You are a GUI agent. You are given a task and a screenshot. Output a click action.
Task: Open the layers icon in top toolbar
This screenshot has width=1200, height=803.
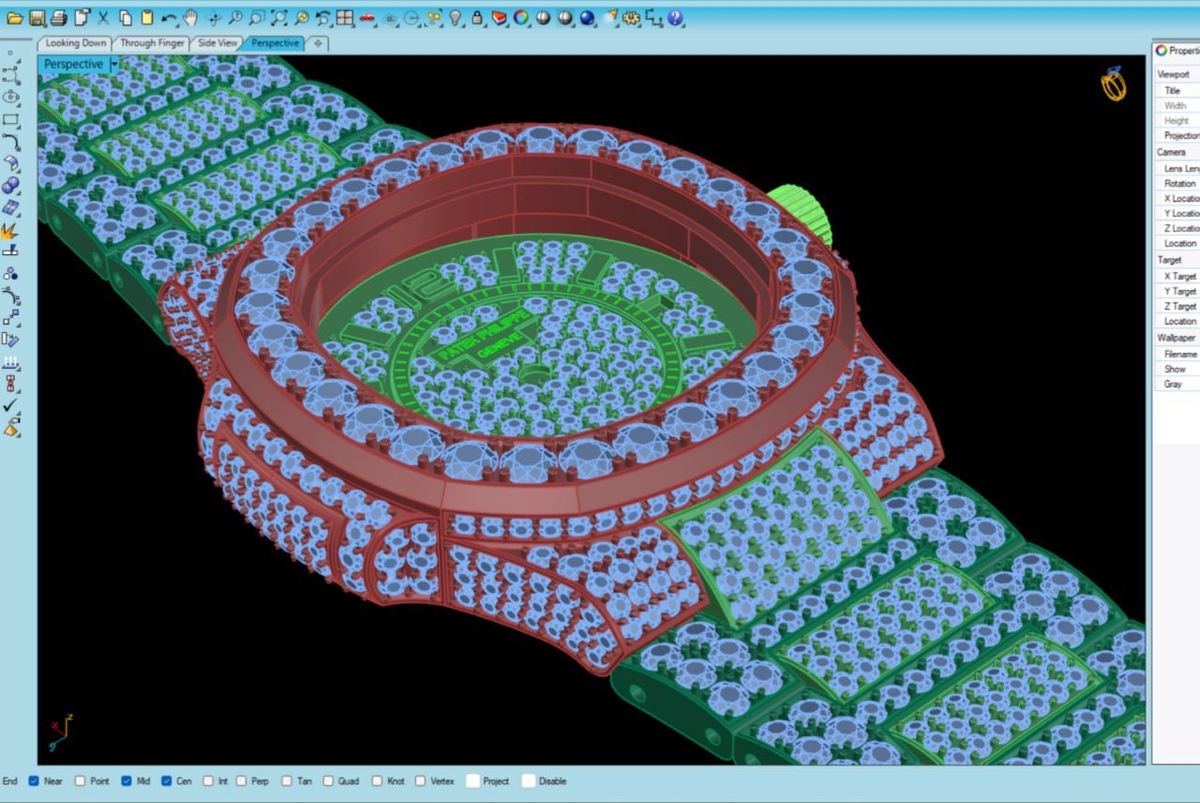coord(499,18)
